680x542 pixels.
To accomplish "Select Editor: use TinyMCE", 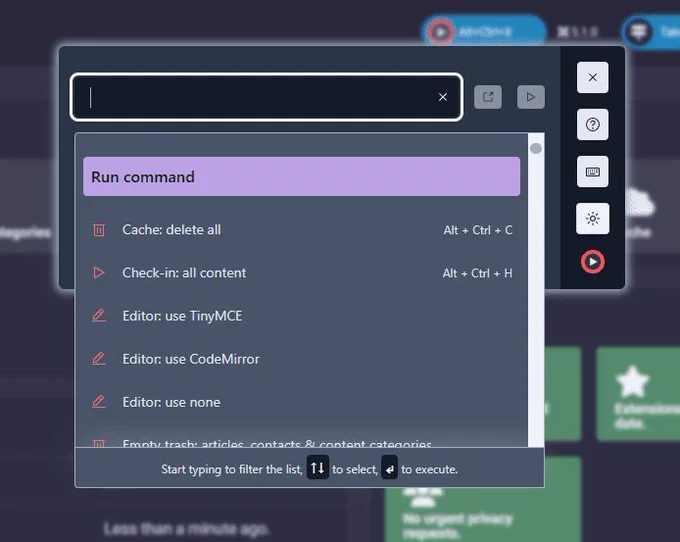I will tap(301, 316).
